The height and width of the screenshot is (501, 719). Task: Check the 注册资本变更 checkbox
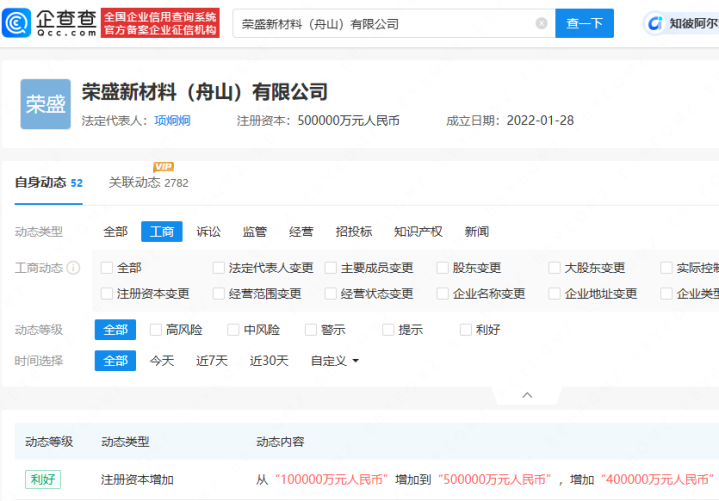click(107, 293)
